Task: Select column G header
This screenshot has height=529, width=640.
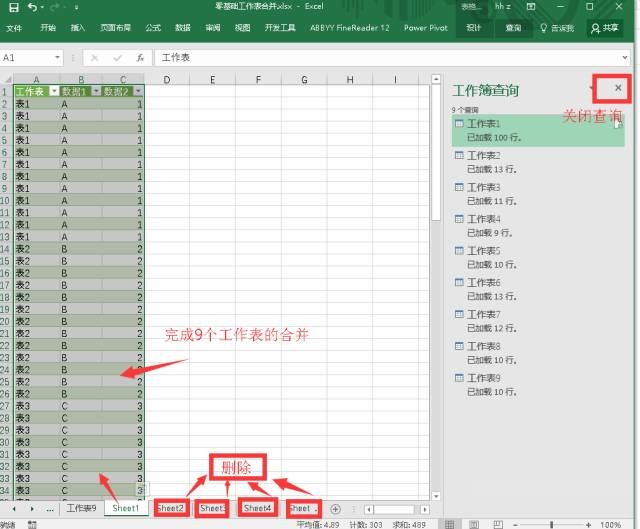Action: [x=304, y=80]
